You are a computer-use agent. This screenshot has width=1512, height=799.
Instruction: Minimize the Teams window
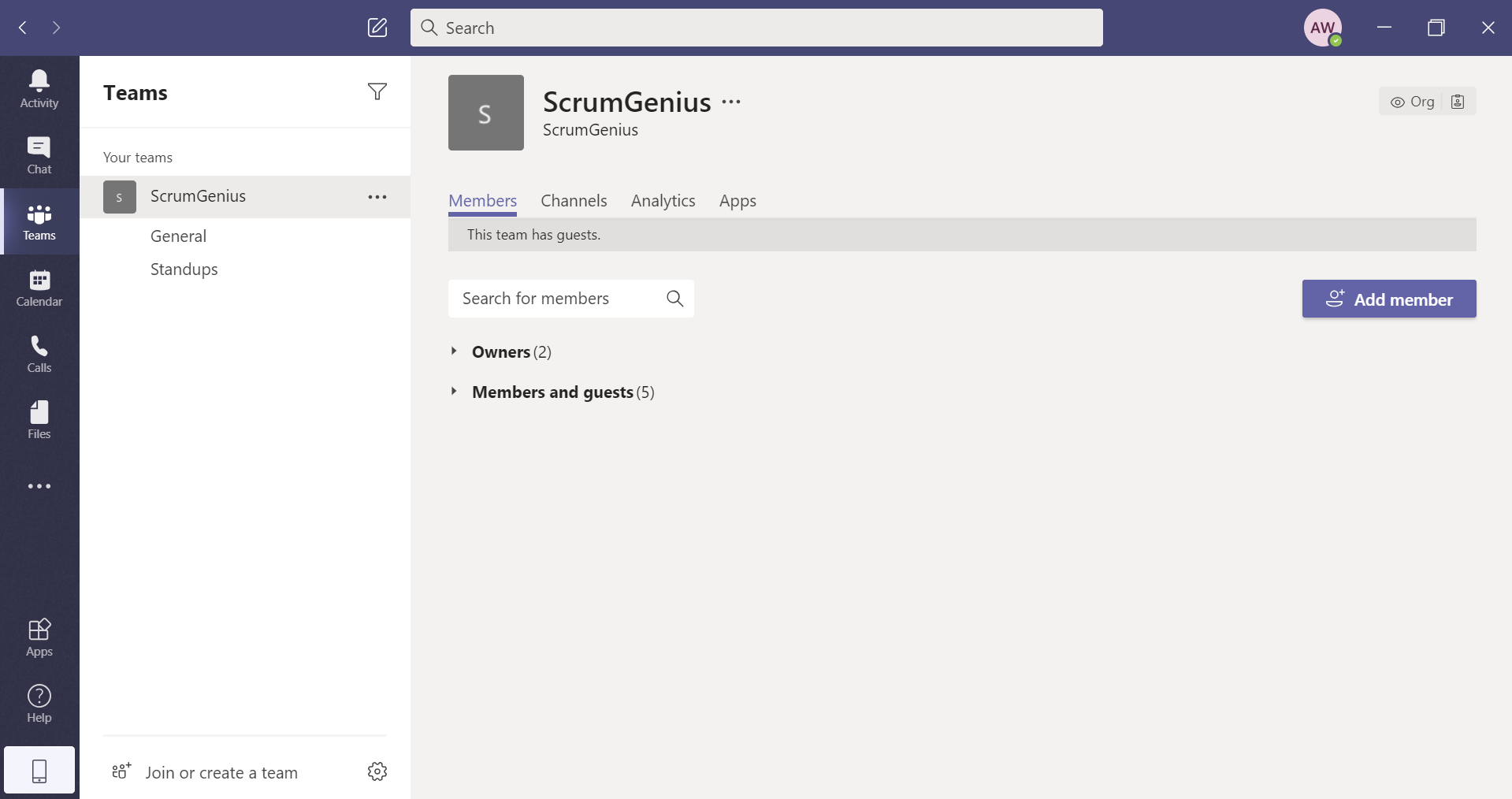(1384, 28)
